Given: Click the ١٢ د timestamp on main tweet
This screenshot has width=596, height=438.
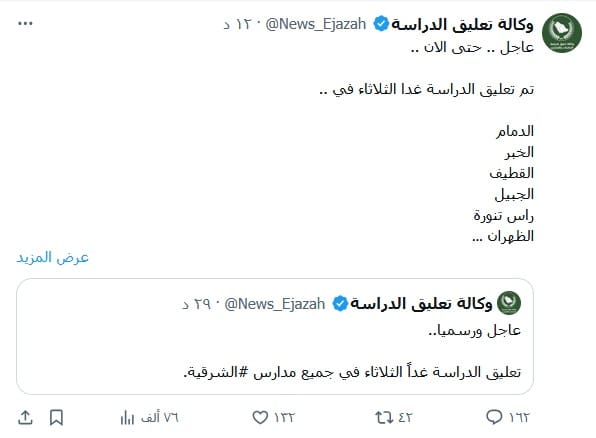Looking at the screenshot, I should tap(237, 24).
